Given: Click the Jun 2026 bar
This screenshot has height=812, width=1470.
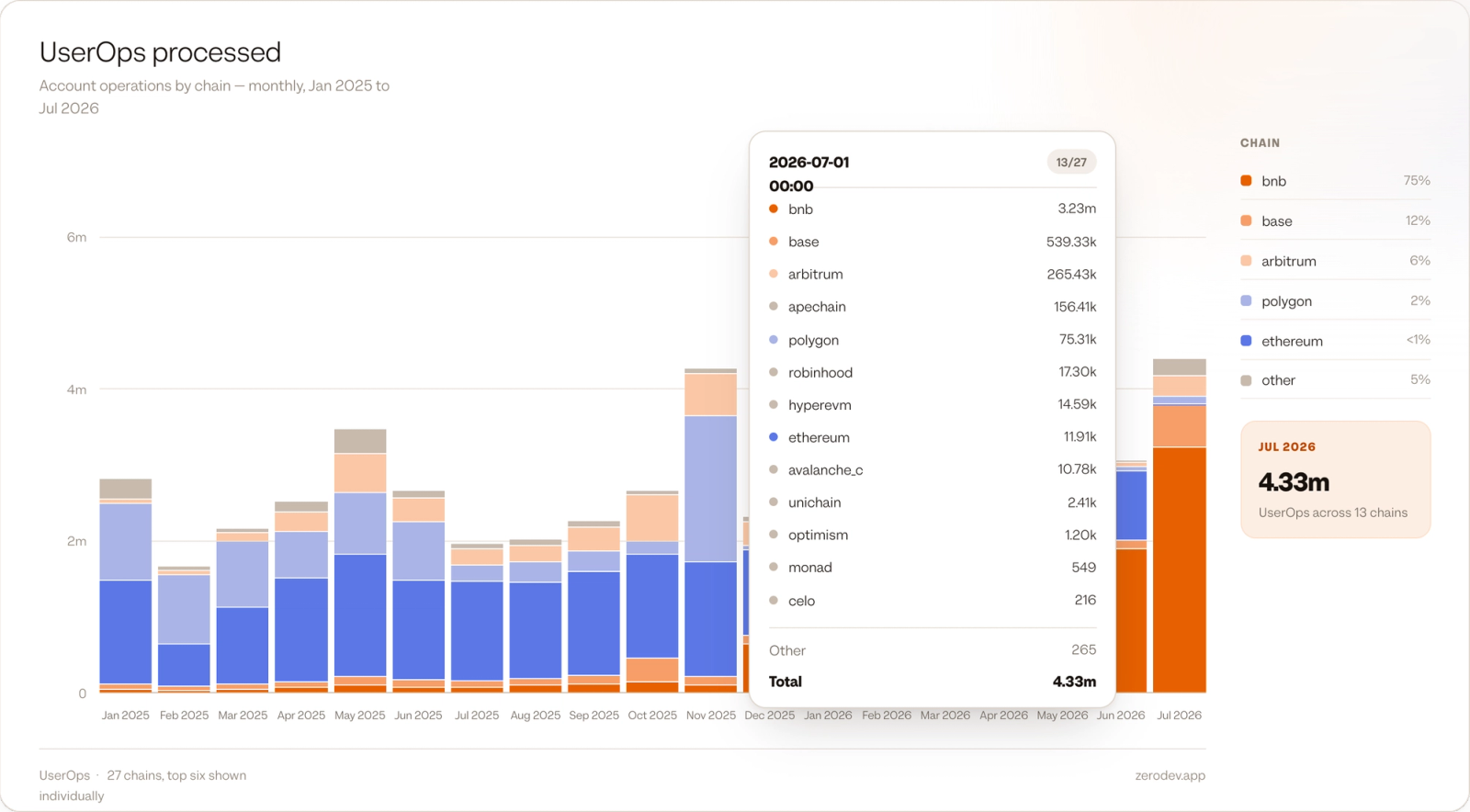Looking at the screenshot, I should point(1131,577).
